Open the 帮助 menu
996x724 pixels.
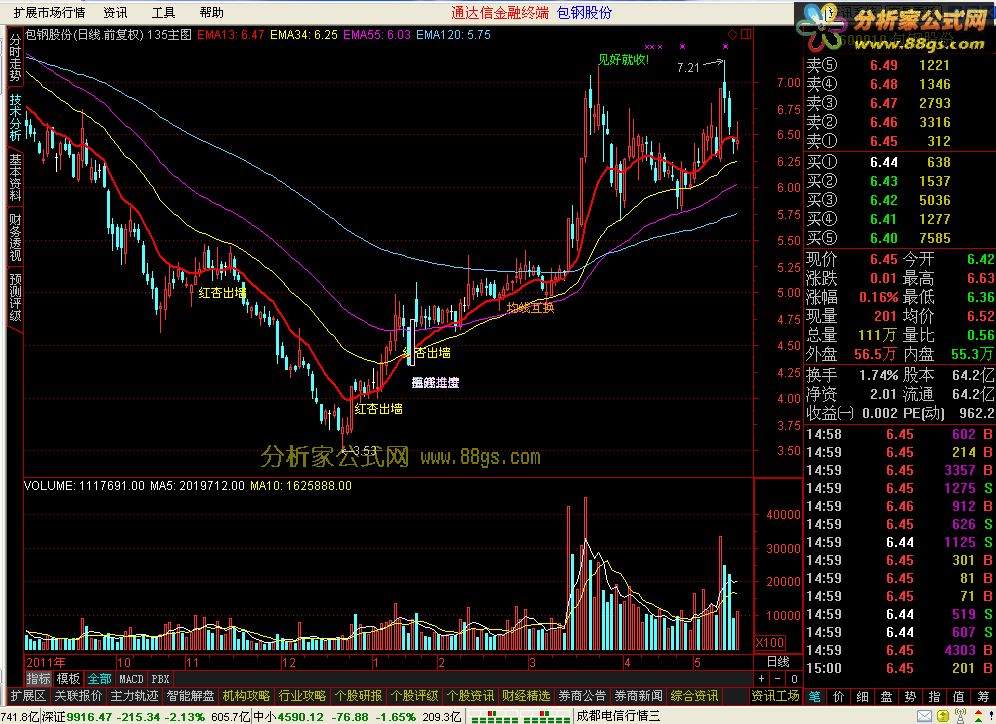coord(212,12)
